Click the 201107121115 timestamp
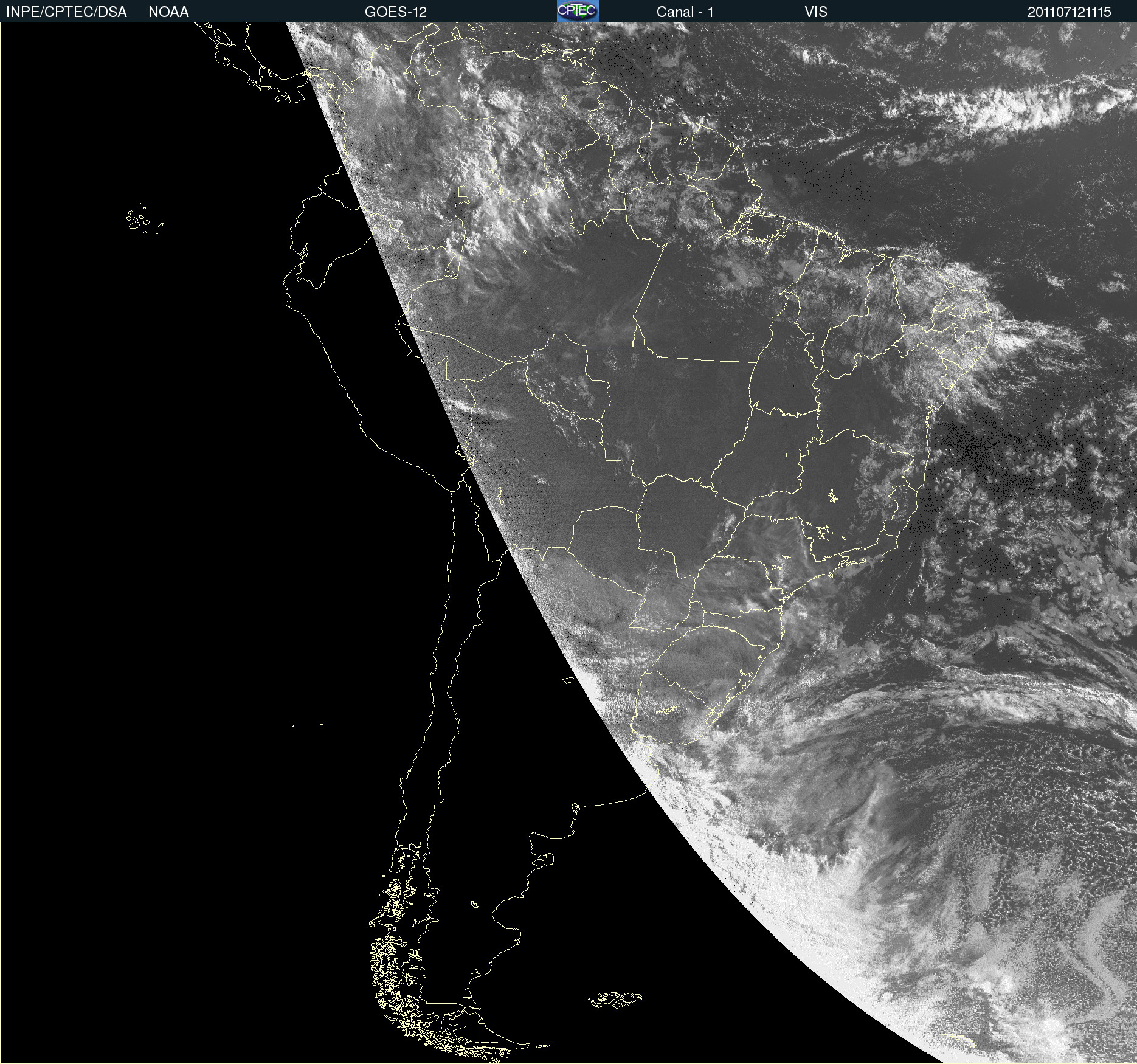Screen dimensions: 1137x1064 tap(1070, 12)
